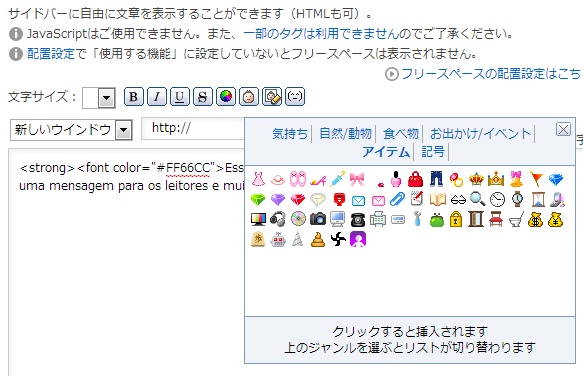Insert the yen money bag emoji

[555, 219]
